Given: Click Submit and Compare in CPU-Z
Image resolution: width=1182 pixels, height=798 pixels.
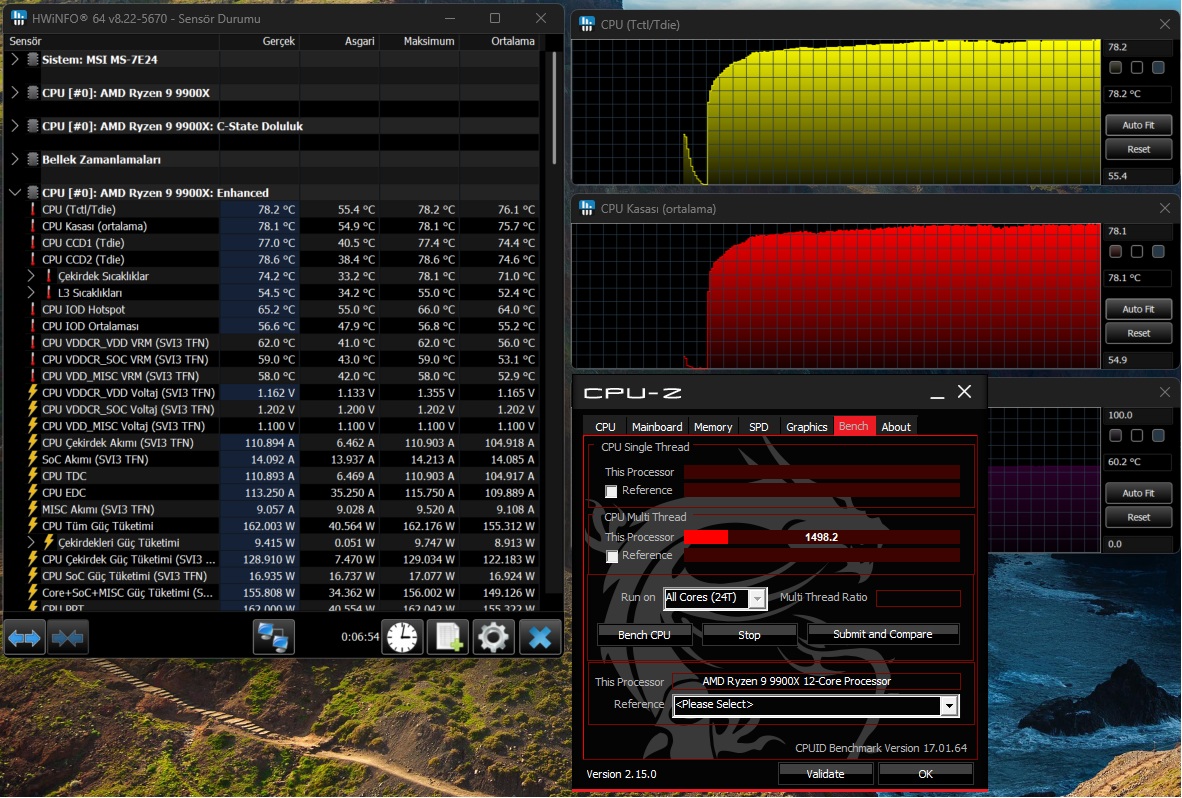Looking at the screenshot, I should point(883,634).
